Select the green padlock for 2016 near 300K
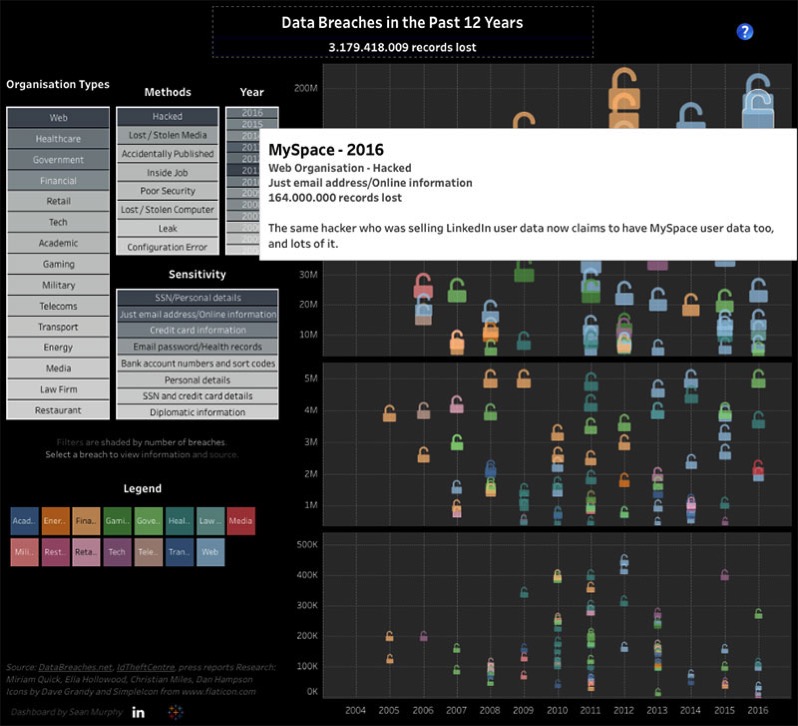The width and height of the screenshot is (798, 726). (758, 614)
